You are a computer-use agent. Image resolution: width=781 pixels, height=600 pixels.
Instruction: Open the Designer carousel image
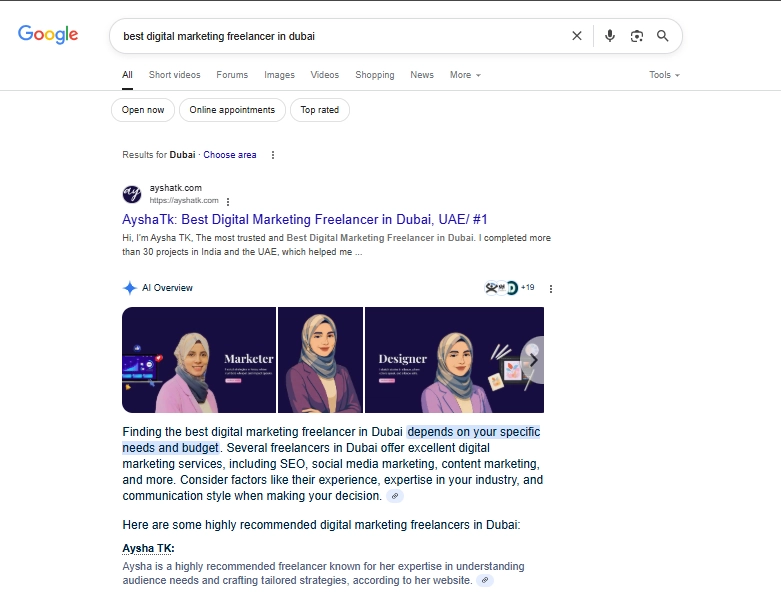tap(454, 360)
